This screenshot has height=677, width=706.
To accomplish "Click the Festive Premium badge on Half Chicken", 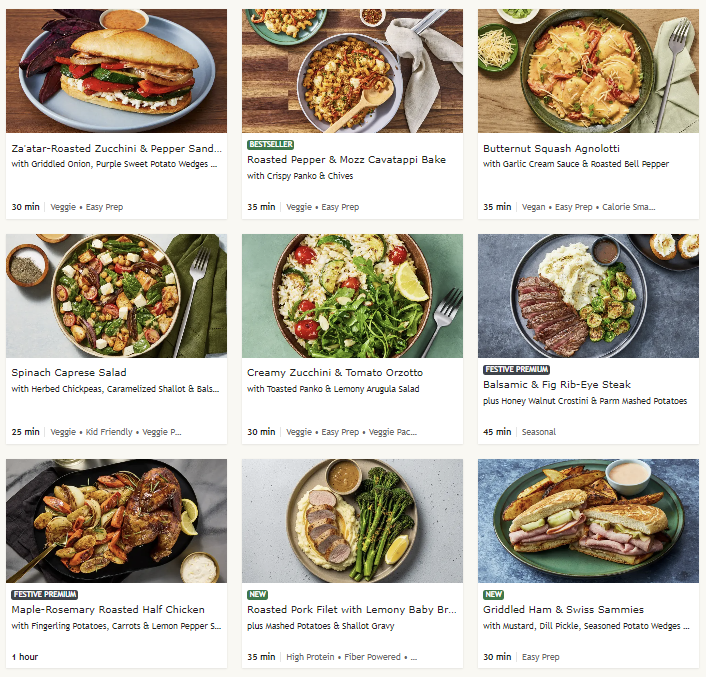I will pyautogui.click(x=45, y=595).
